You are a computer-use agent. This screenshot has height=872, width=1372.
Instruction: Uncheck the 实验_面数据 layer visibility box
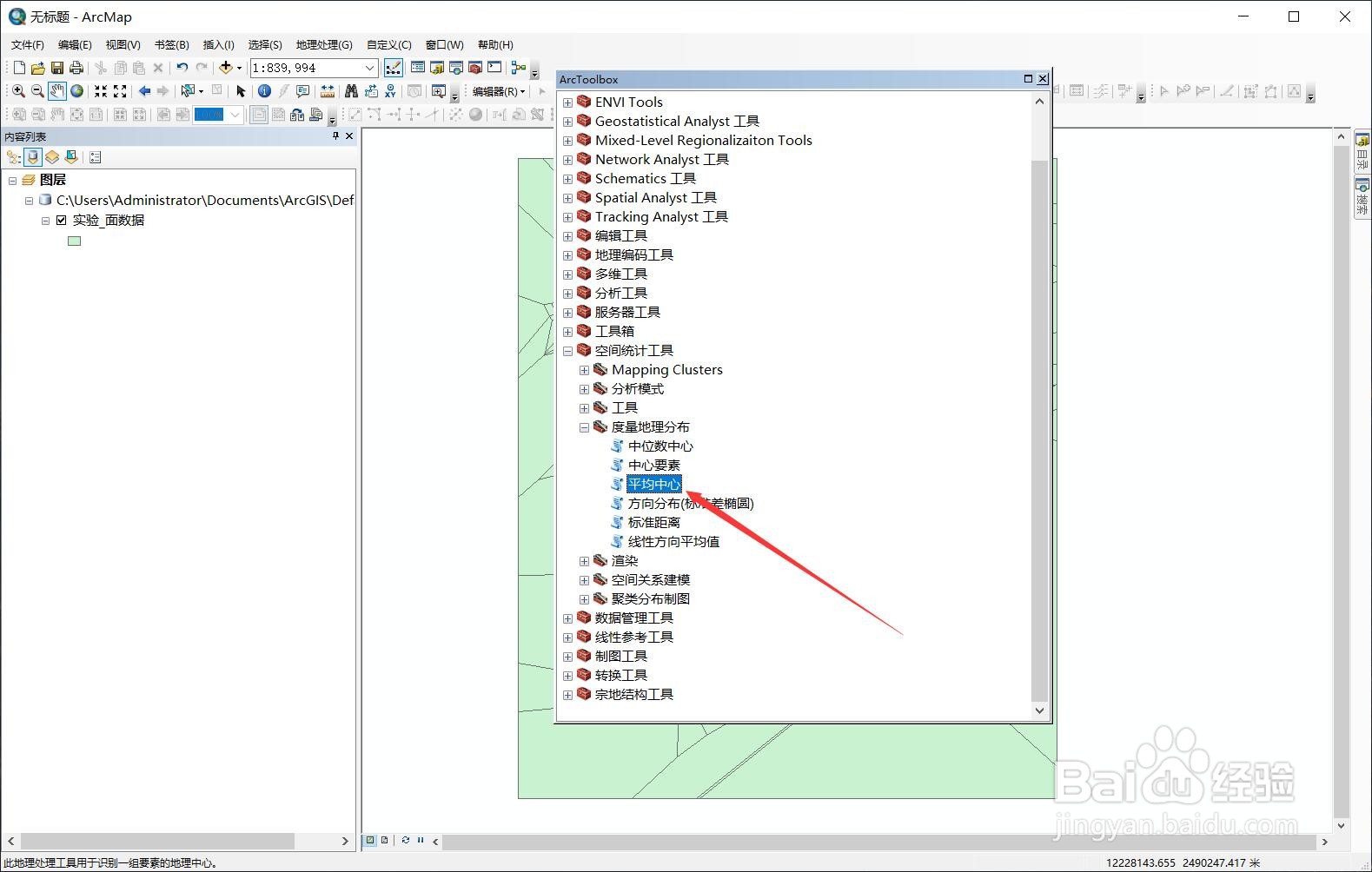pos(61,221)
